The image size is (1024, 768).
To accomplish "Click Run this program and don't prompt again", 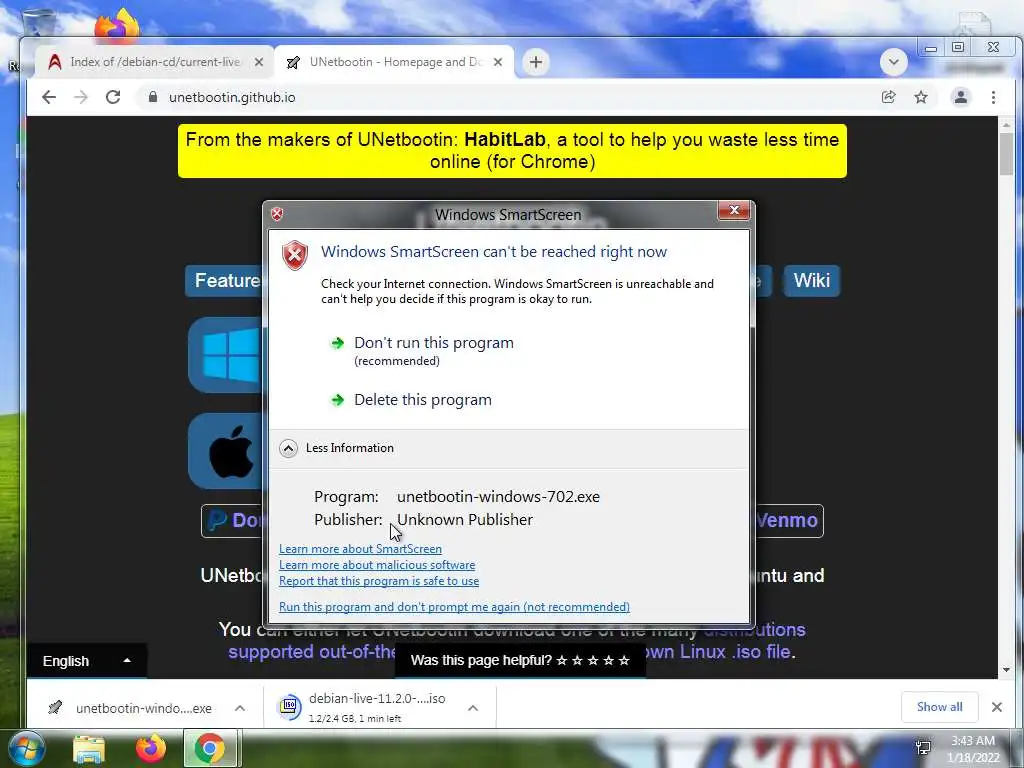I will pyautogui.click(x=455, y=607).
